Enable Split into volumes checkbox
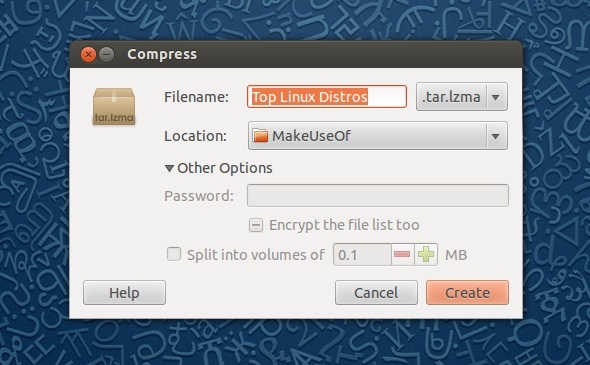The height and width of the screenshot is (365, 590). (x=174, y=254)
